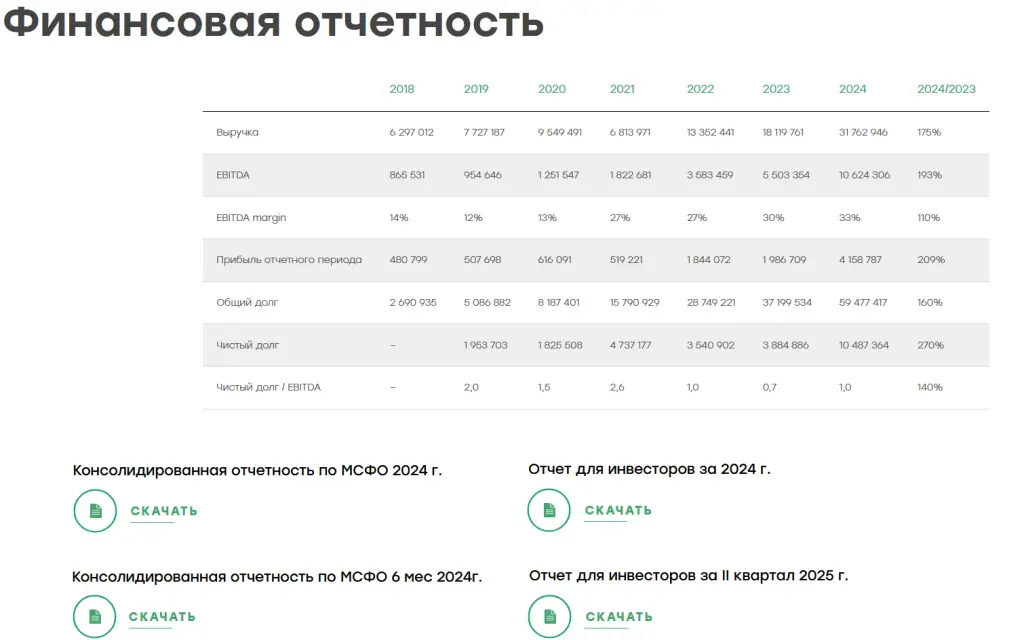
Task: Click the EBITDA margin row label
Action: (x=251, y=217)
